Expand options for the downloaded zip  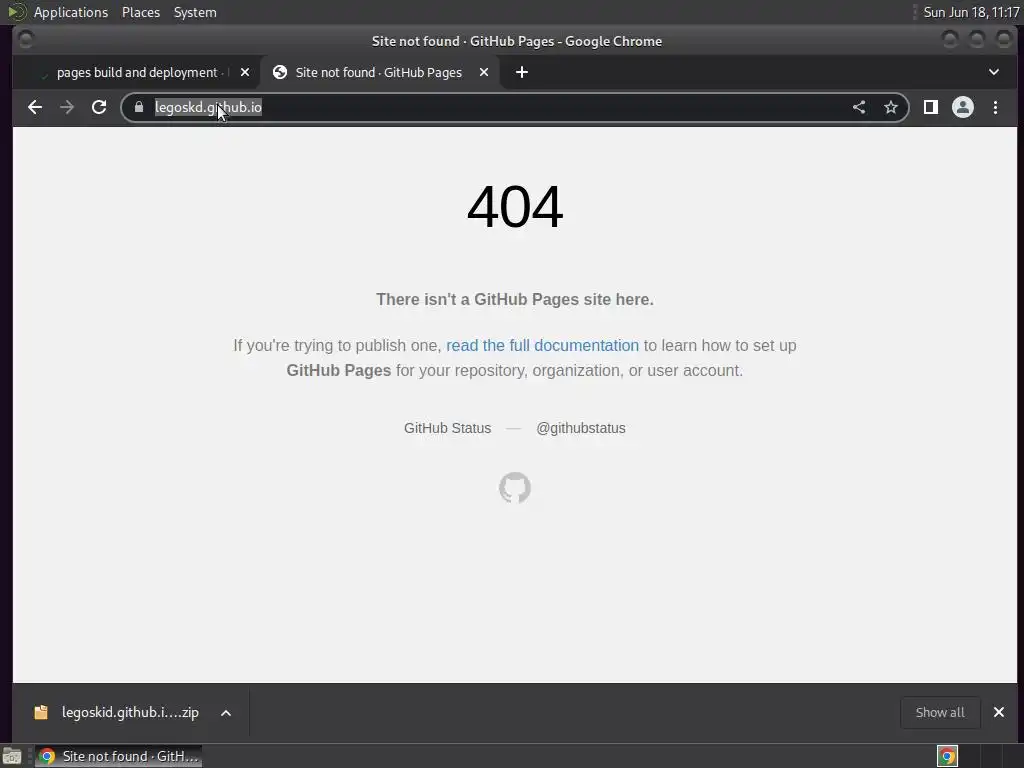(226, 713)
